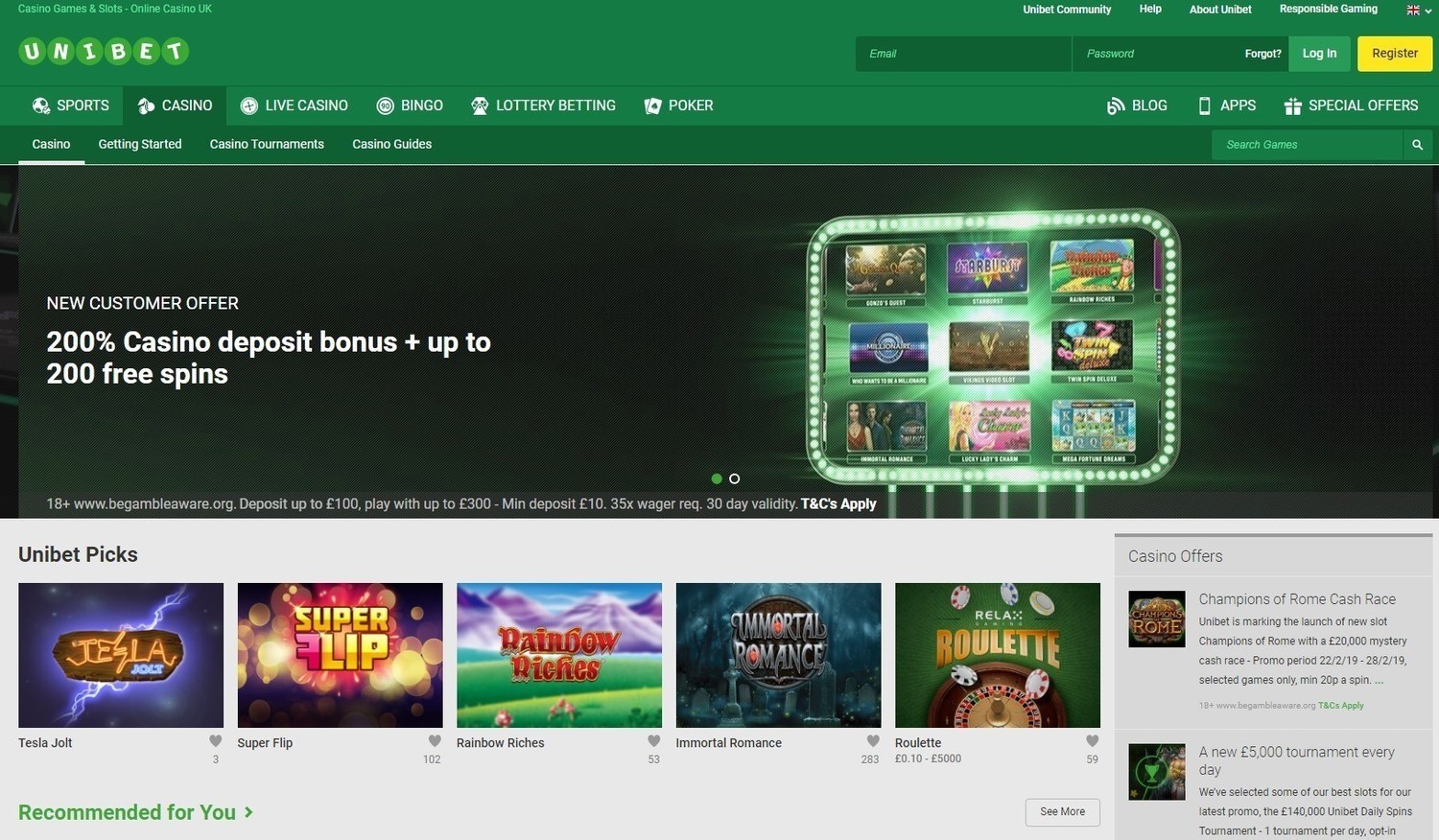1439x840 pixels.
Task: Open the Bingo section
Action: [410, 105]
